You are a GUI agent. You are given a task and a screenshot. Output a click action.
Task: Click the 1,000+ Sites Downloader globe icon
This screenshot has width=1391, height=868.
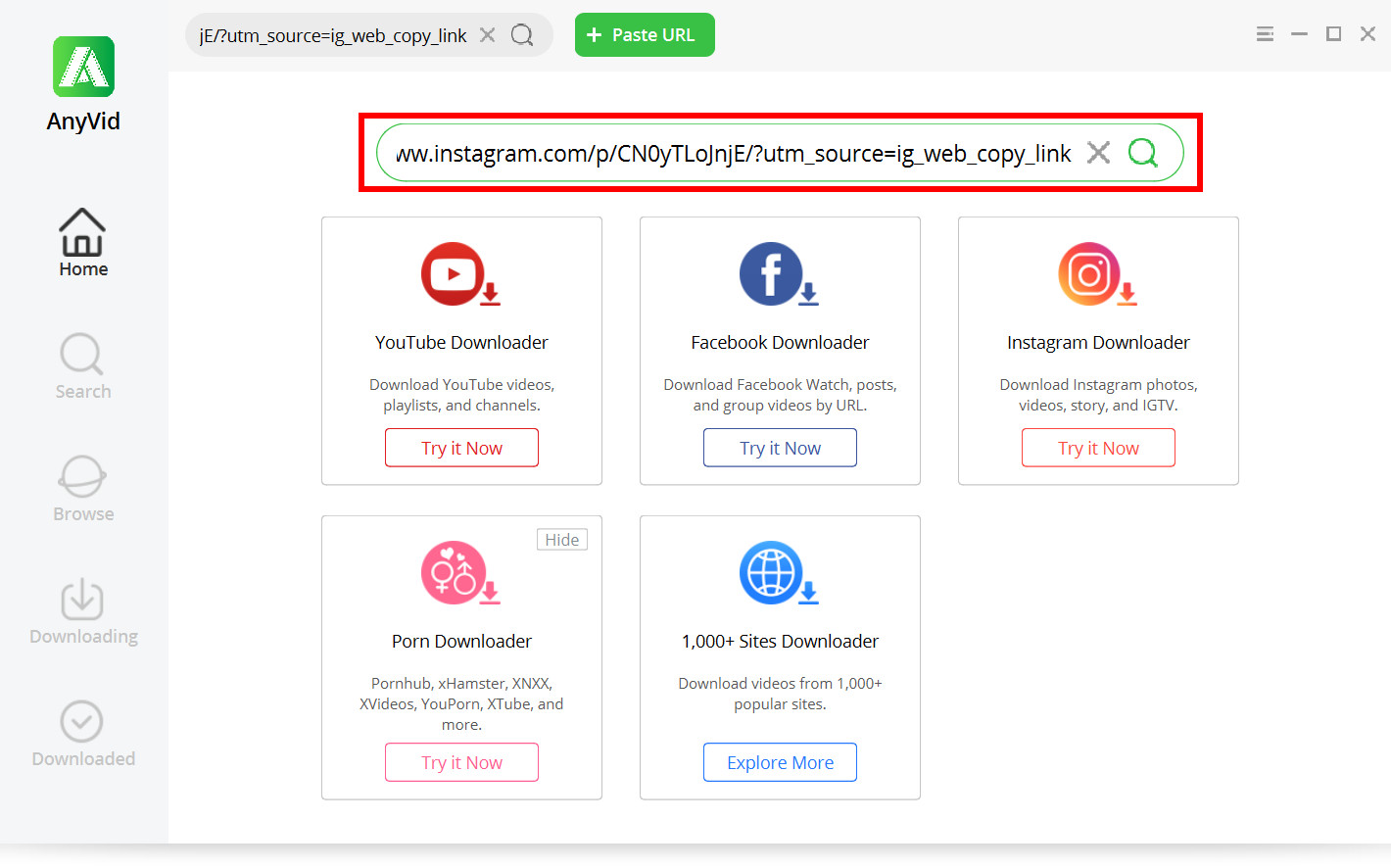click(x=779, y=573)
